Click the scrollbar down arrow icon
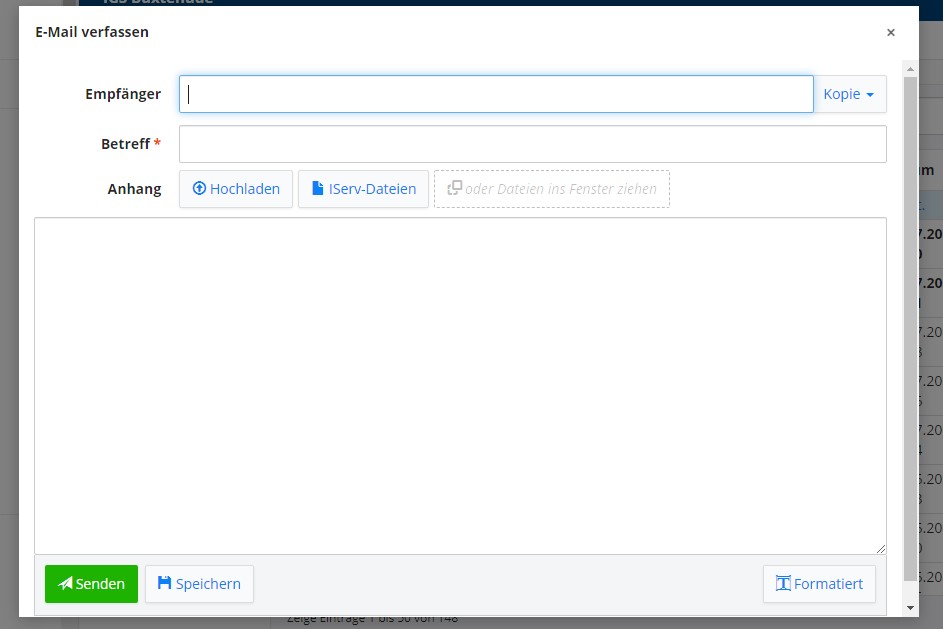 tap(909, 607)
